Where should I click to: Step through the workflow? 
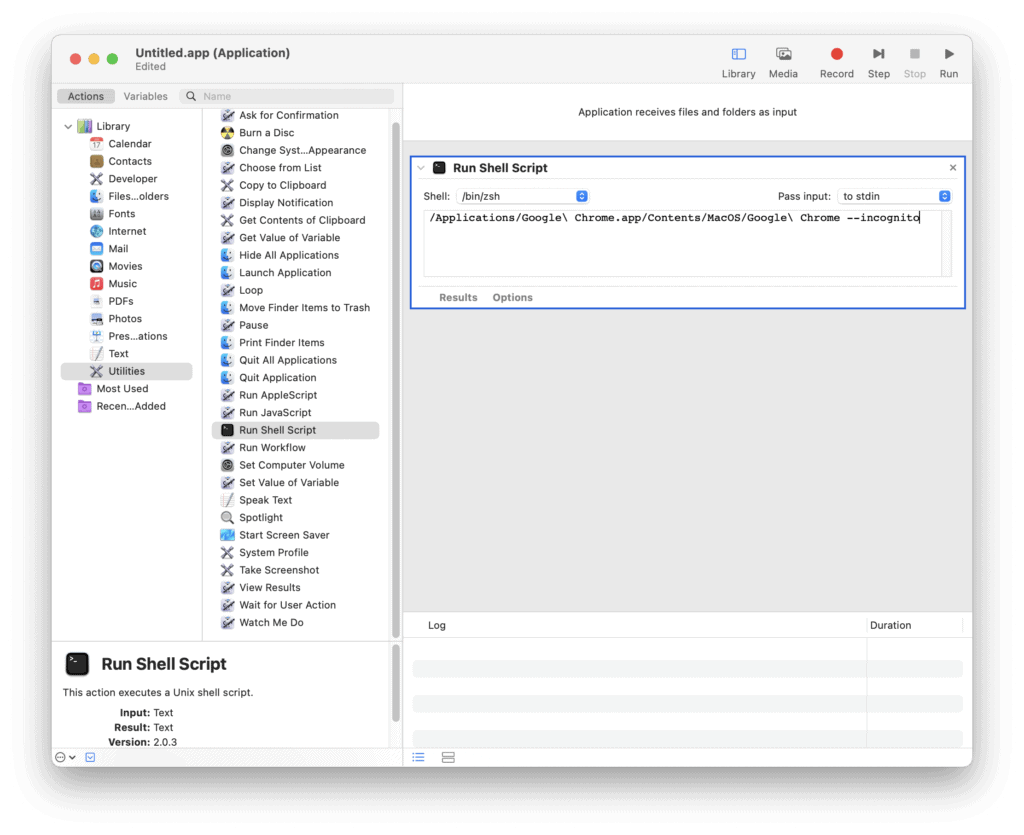point(878,63)
